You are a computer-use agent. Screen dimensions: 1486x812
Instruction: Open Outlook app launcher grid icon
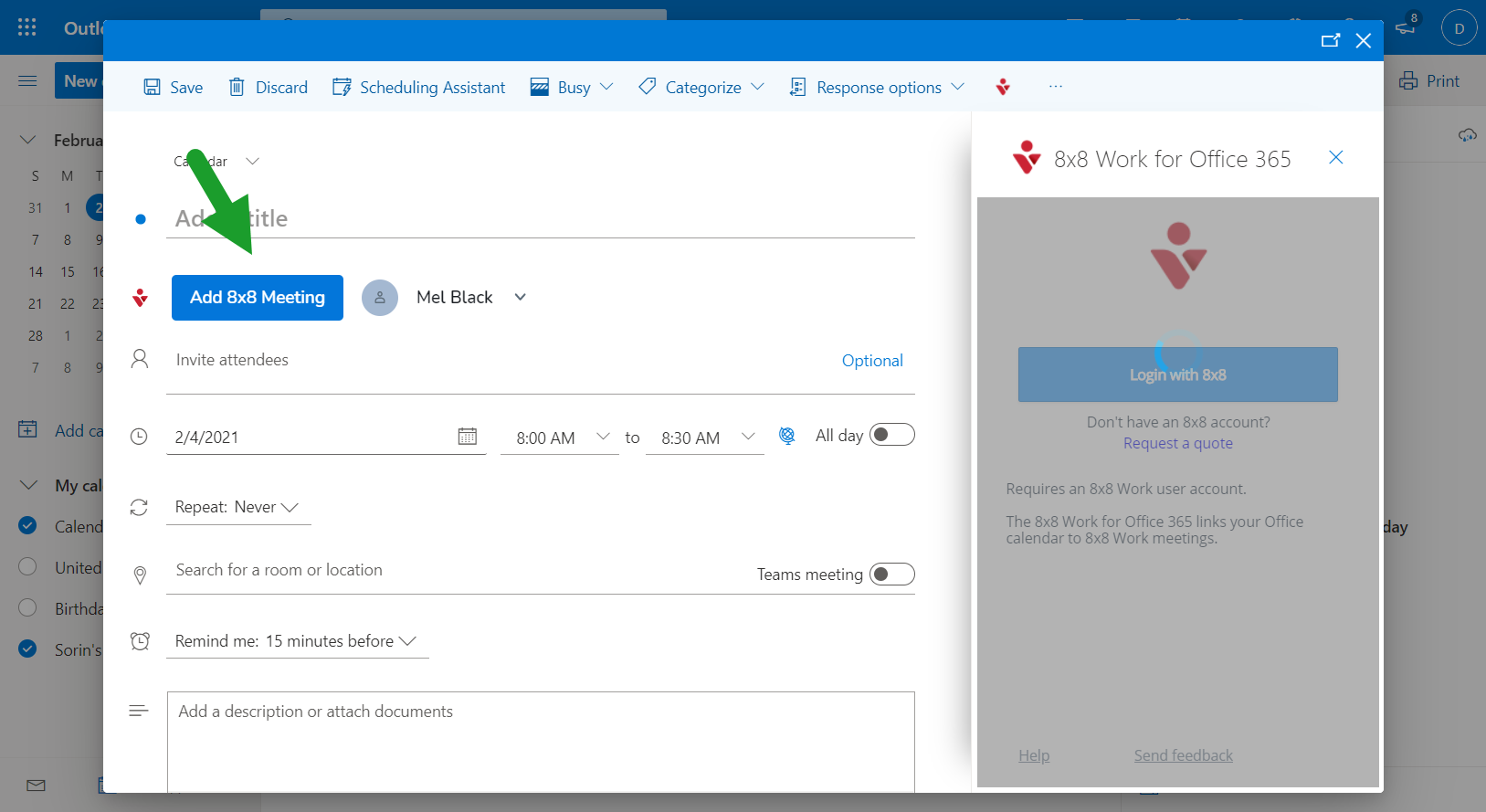point(27,27)
